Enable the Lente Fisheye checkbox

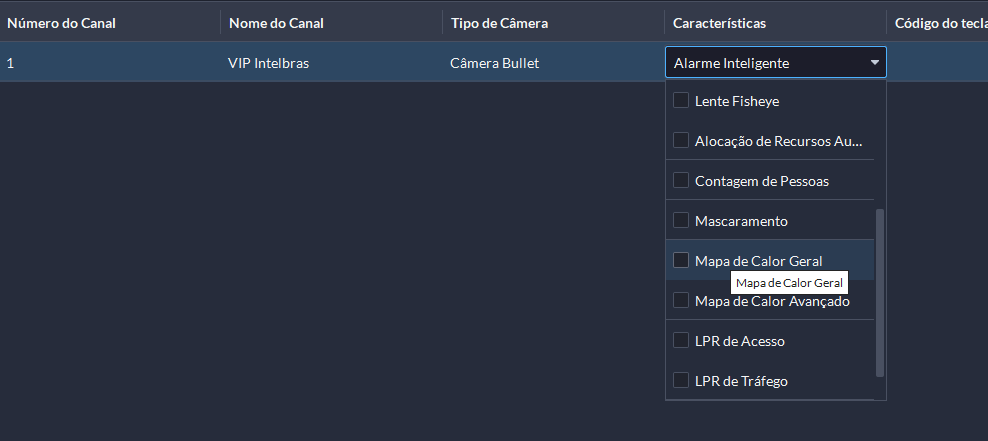(681, 100)
